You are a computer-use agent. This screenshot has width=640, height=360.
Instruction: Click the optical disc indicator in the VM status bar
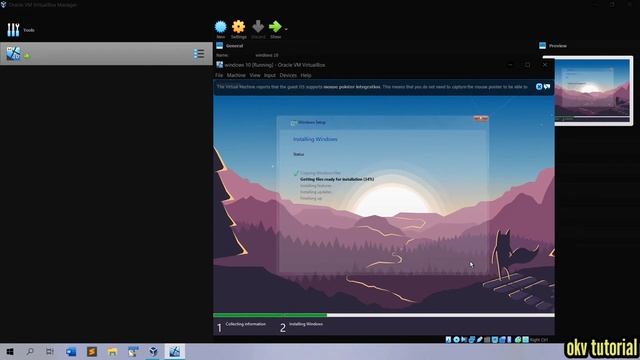[x=456, y=340]
